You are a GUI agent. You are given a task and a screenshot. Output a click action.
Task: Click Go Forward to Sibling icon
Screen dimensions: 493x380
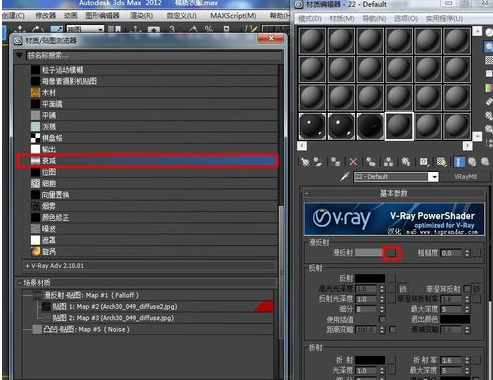tap(485, 162)
